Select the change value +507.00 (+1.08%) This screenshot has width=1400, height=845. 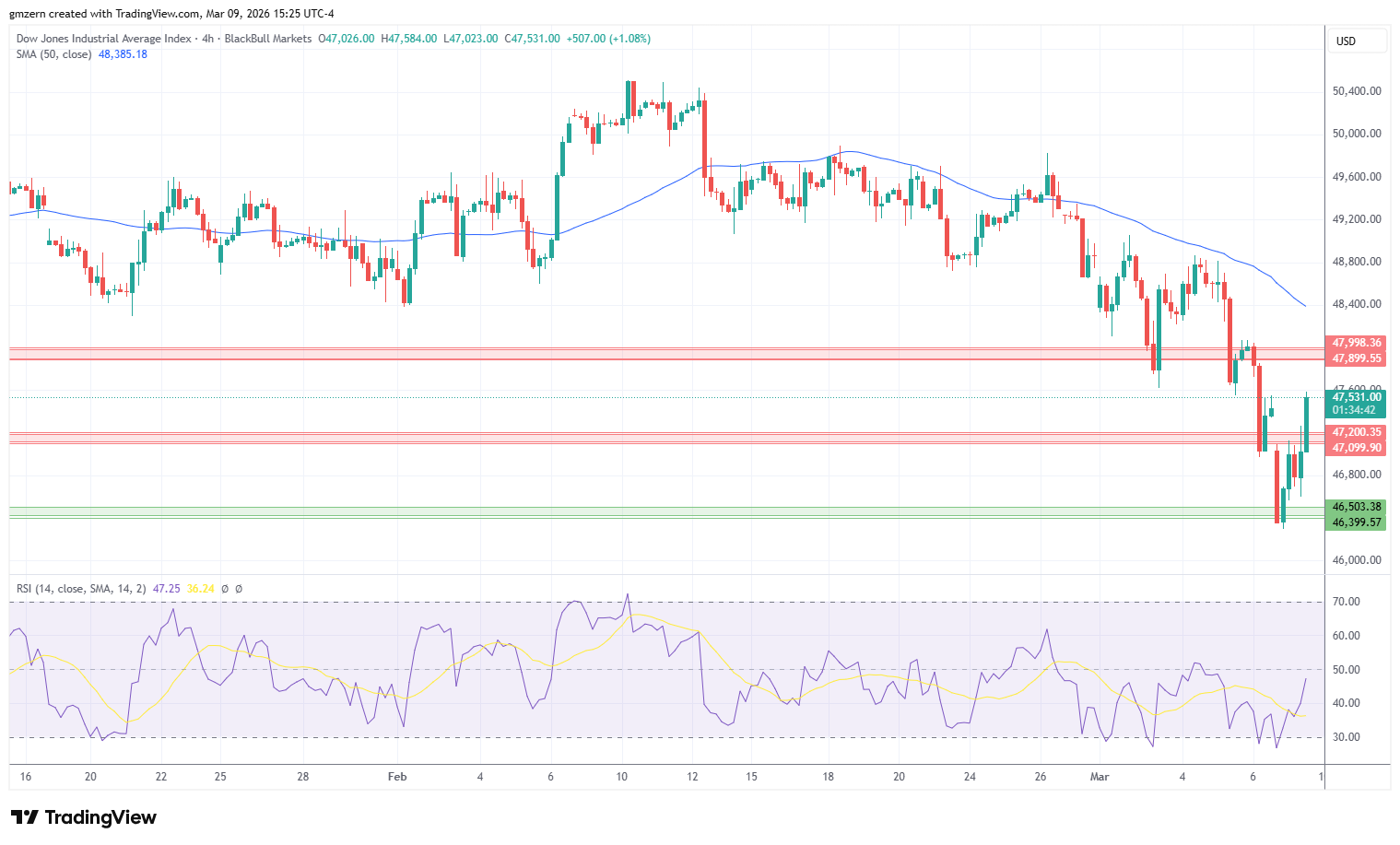coord(608,39)
